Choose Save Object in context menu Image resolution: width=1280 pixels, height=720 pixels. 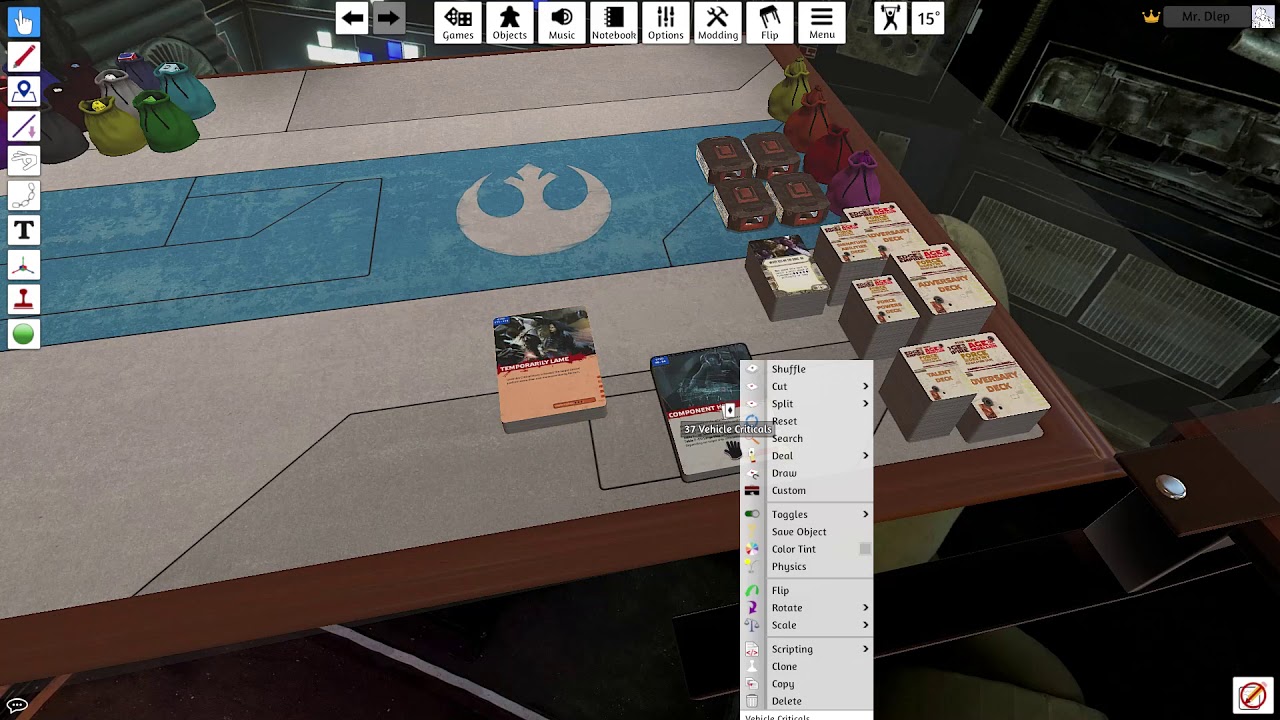click(798, 532)
